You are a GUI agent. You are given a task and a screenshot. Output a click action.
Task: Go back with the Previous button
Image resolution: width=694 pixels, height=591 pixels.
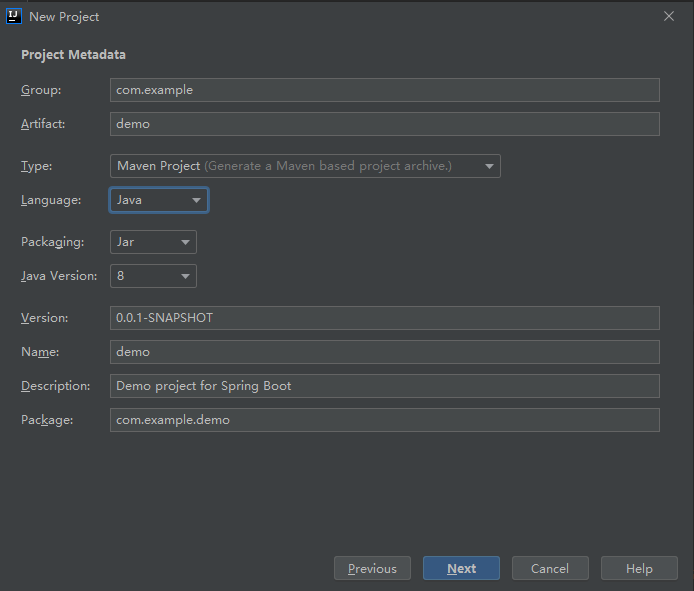pos(372,568)
